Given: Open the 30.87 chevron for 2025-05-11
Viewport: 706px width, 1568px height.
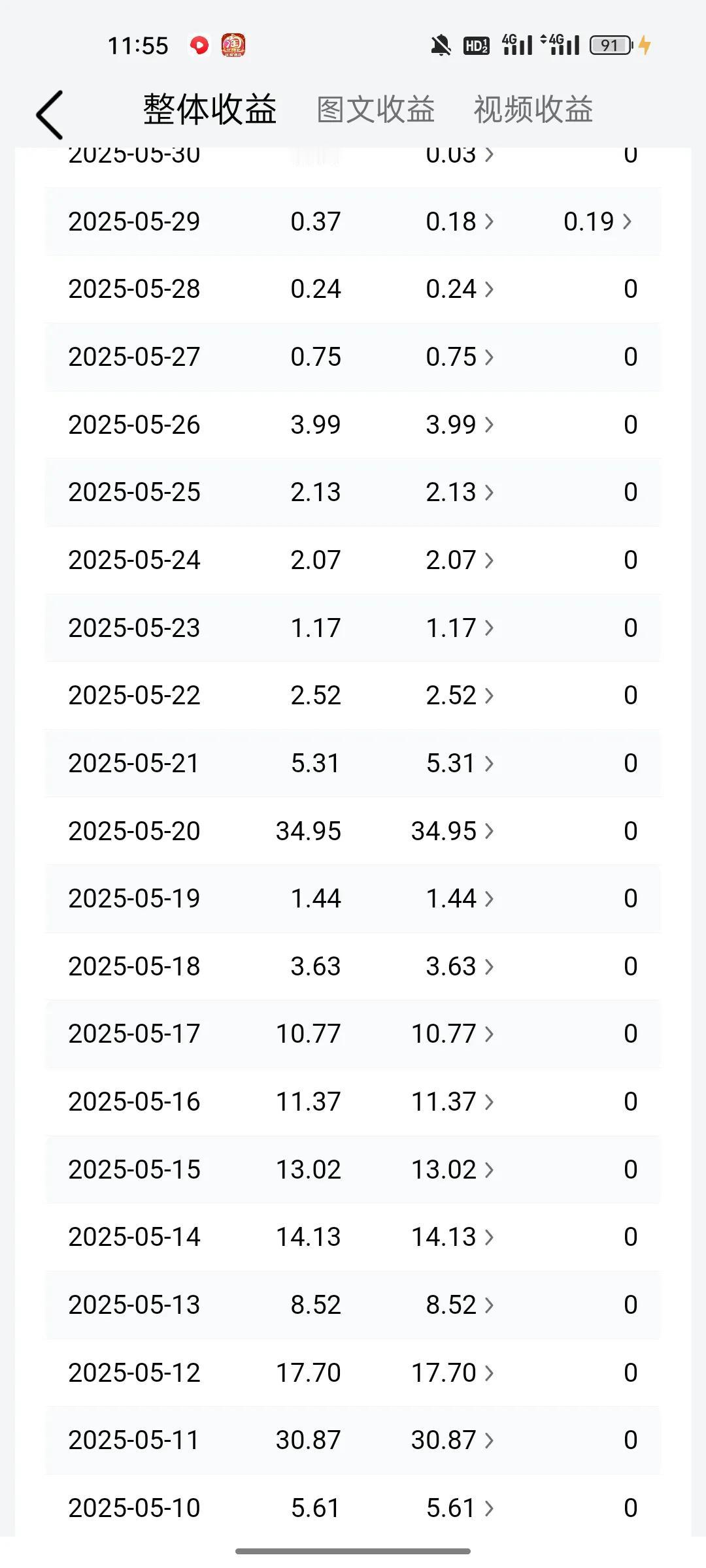Looking at the screenshot, I should 452,1440.
